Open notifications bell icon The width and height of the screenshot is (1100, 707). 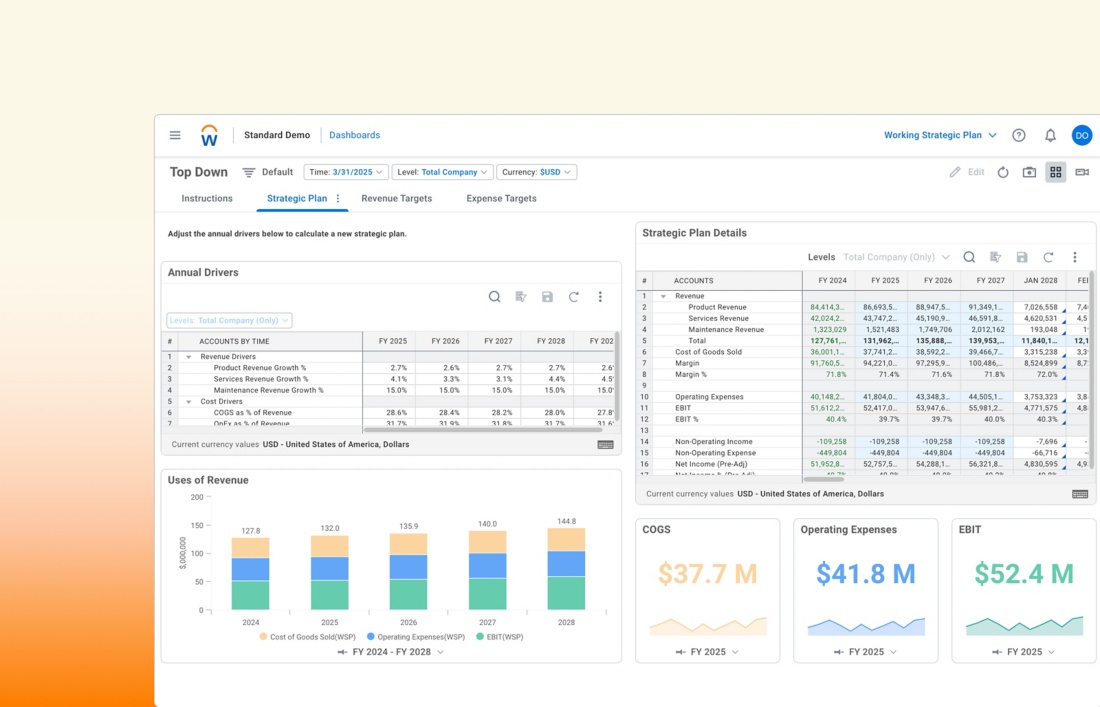[1050, 135]
